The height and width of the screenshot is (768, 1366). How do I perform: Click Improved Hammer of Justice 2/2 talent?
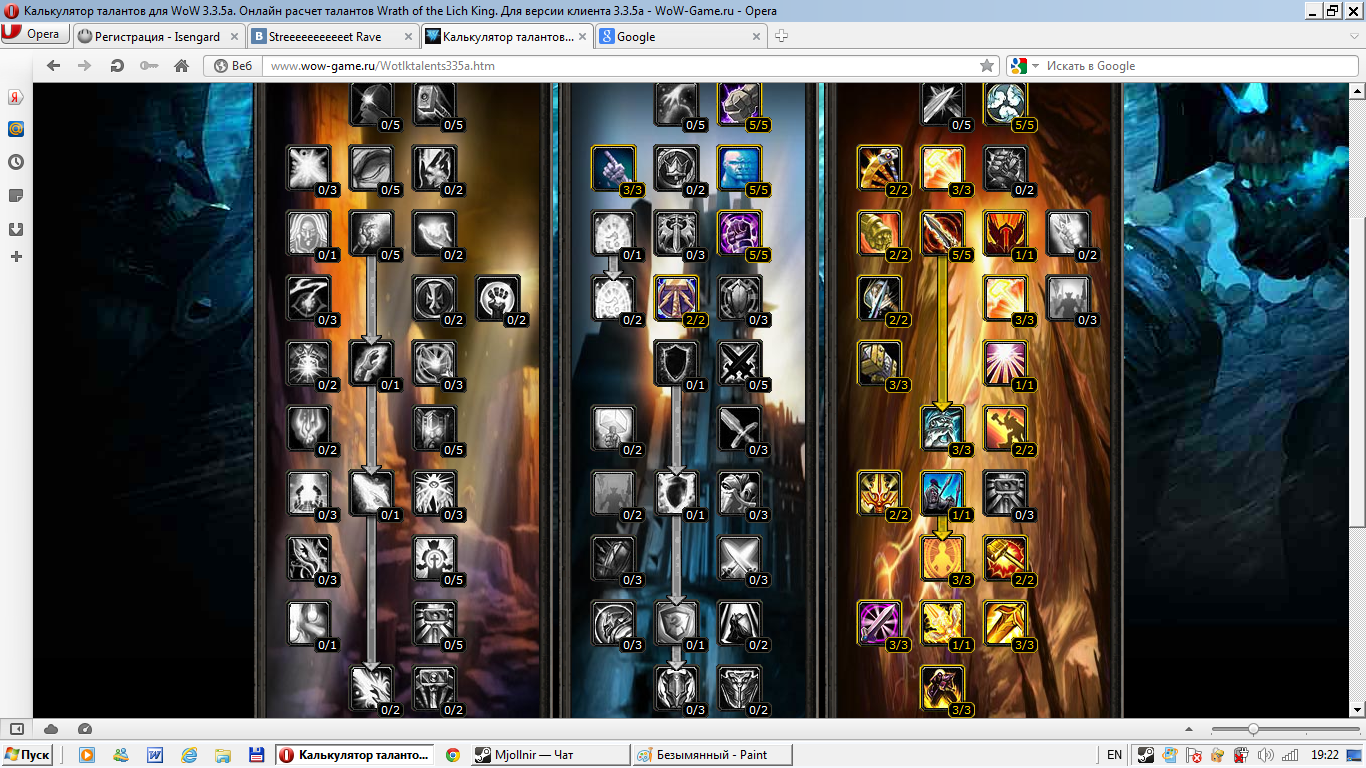pyautogui.click(x=675, y=298)
